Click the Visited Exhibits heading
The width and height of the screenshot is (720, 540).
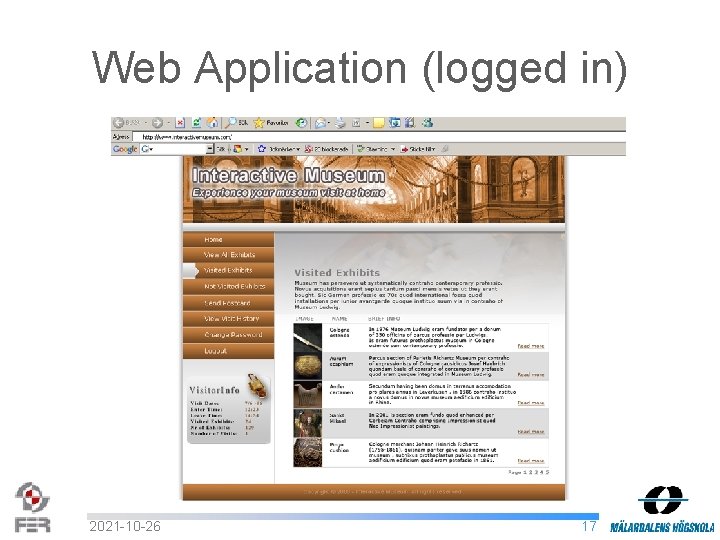pyautogui.click(x=337, y=273)
